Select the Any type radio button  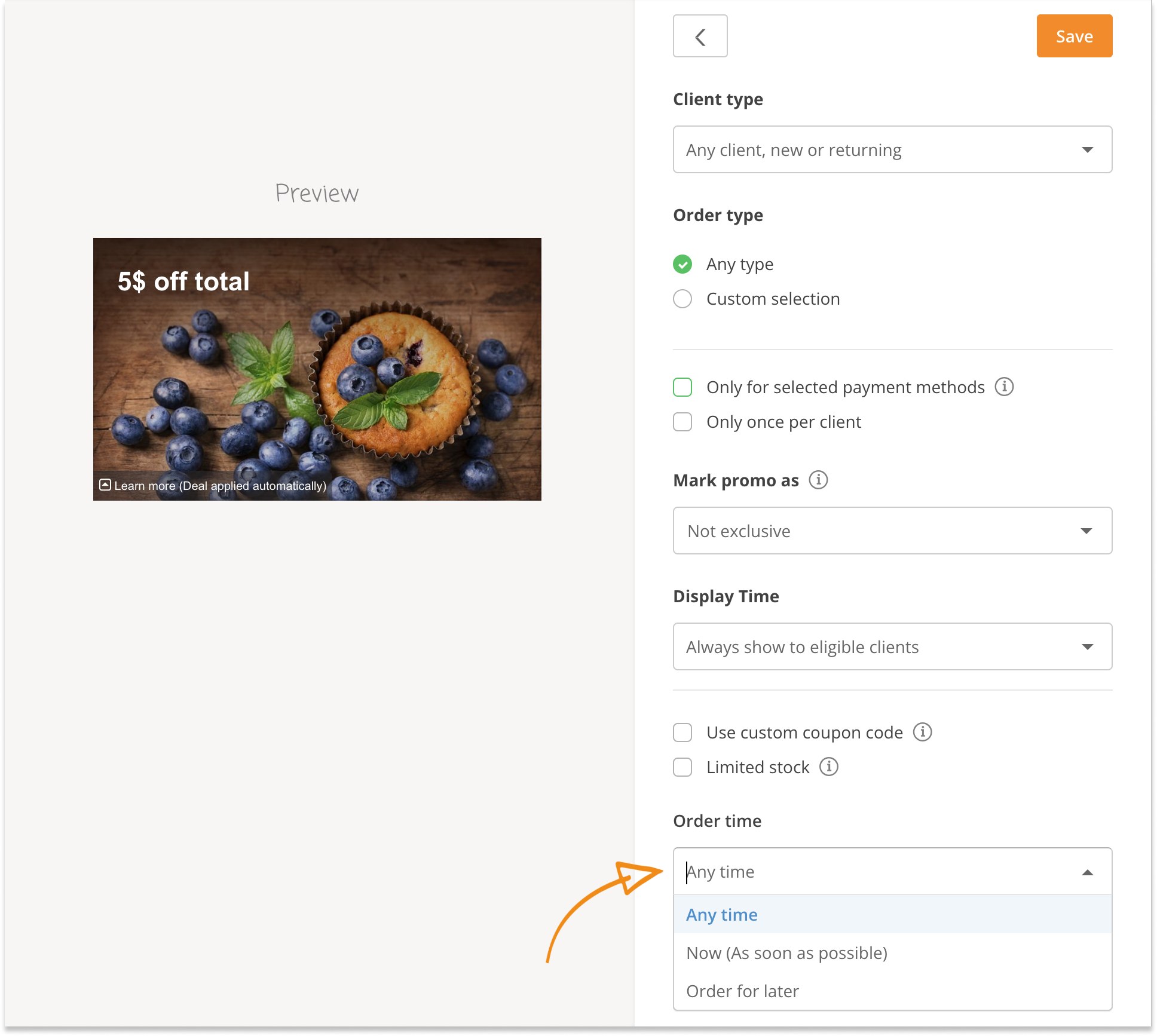coord(682,264)
